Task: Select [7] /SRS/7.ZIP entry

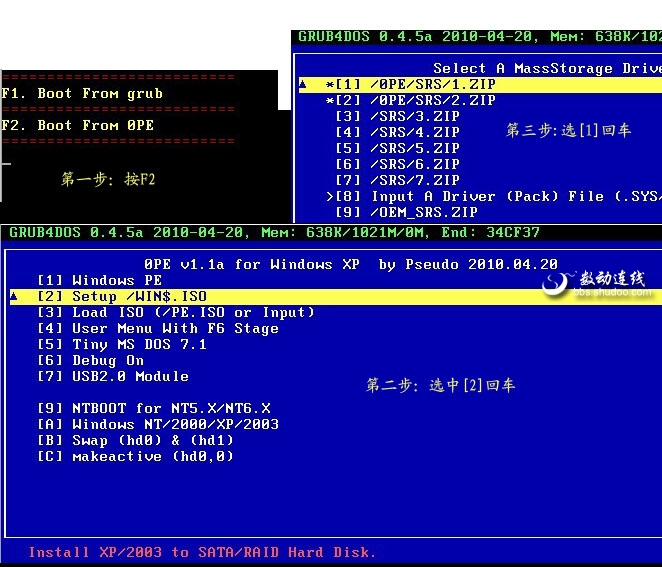Action: click(397, 180)
